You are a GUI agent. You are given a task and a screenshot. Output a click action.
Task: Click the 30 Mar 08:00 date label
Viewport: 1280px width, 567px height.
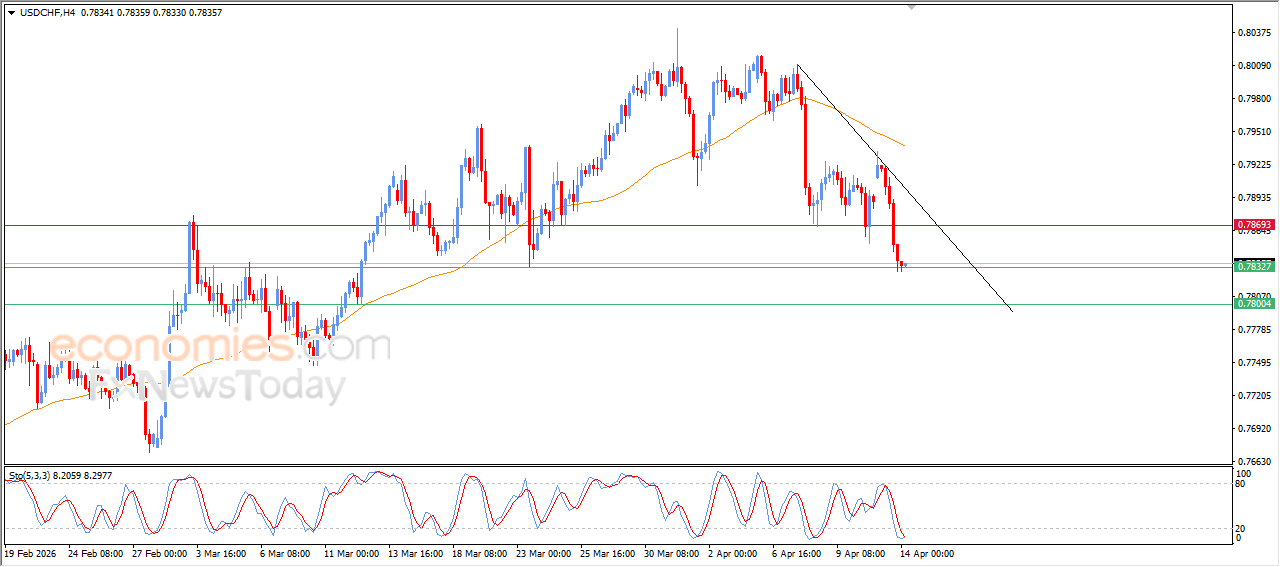pyautogui.click(x=671, y=553)
